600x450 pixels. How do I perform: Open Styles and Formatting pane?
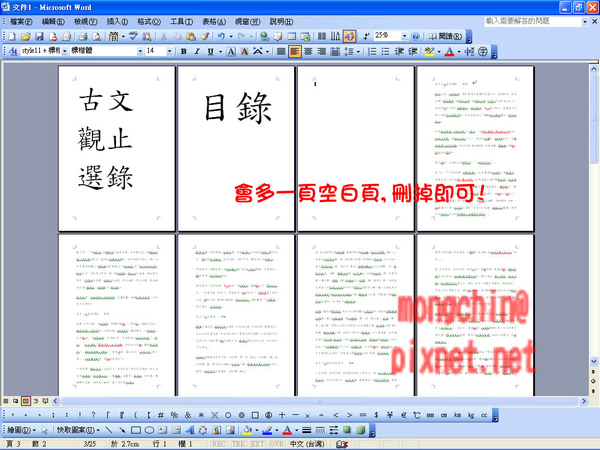(x=13, y=51)
